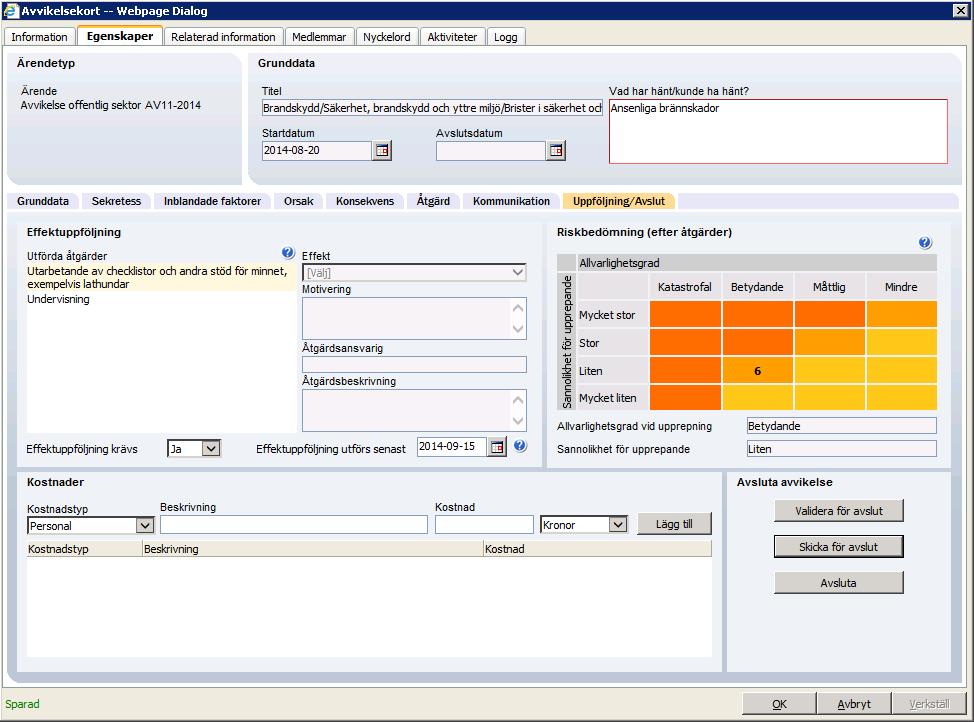Open the Logg tab
974x722 pixels.
506,37
